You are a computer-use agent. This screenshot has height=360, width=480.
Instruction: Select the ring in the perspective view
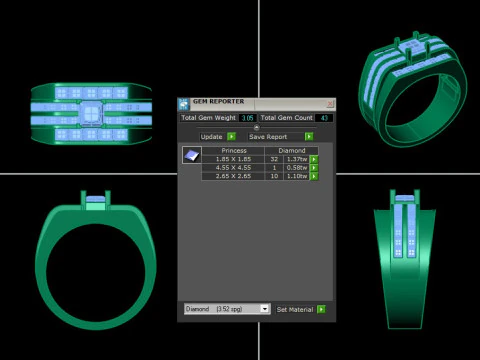click(x=413, y=89)
